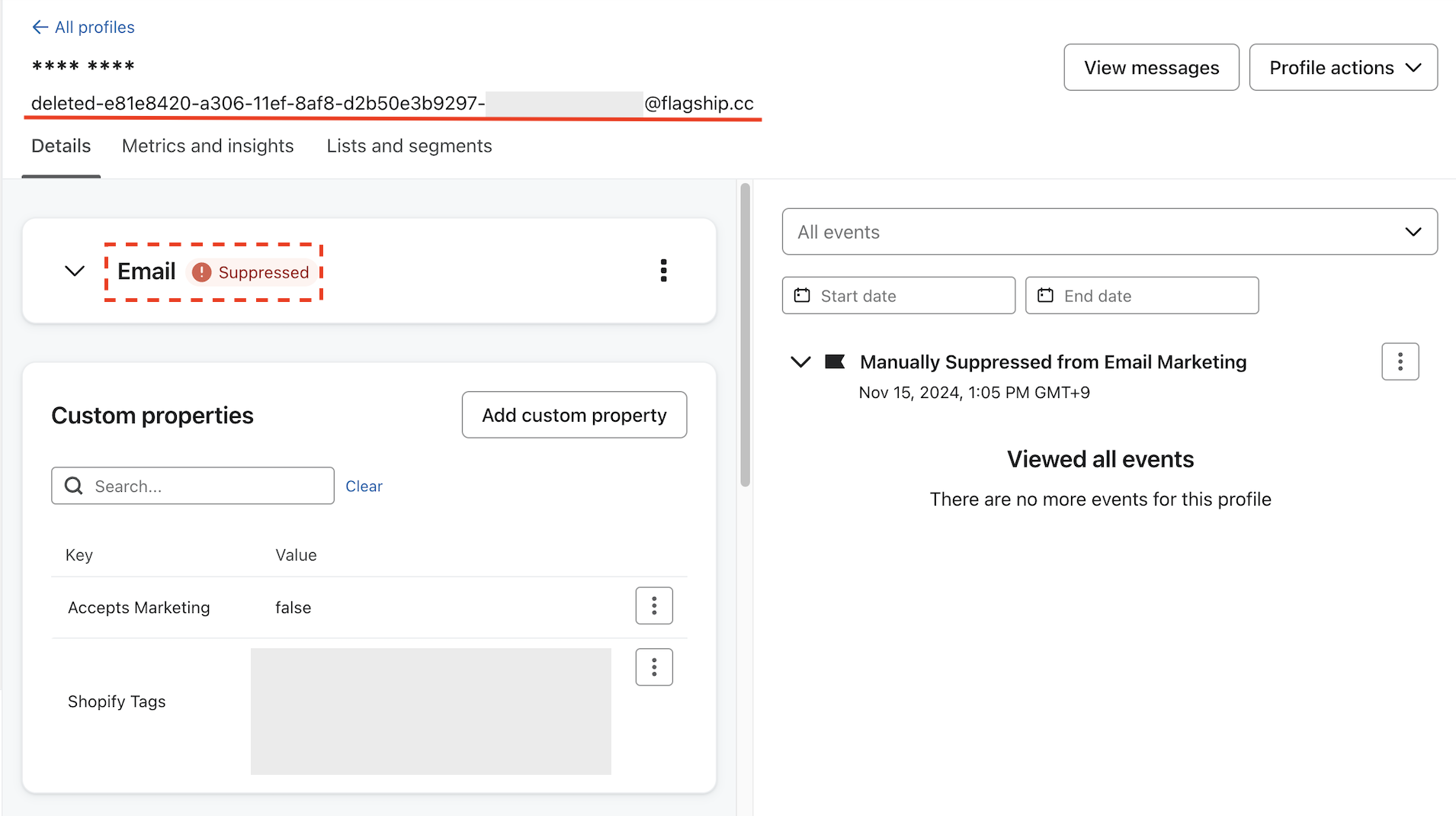1456x816 pixels.
Task: Open the Lists and segments tab
Action: (409, 146)
